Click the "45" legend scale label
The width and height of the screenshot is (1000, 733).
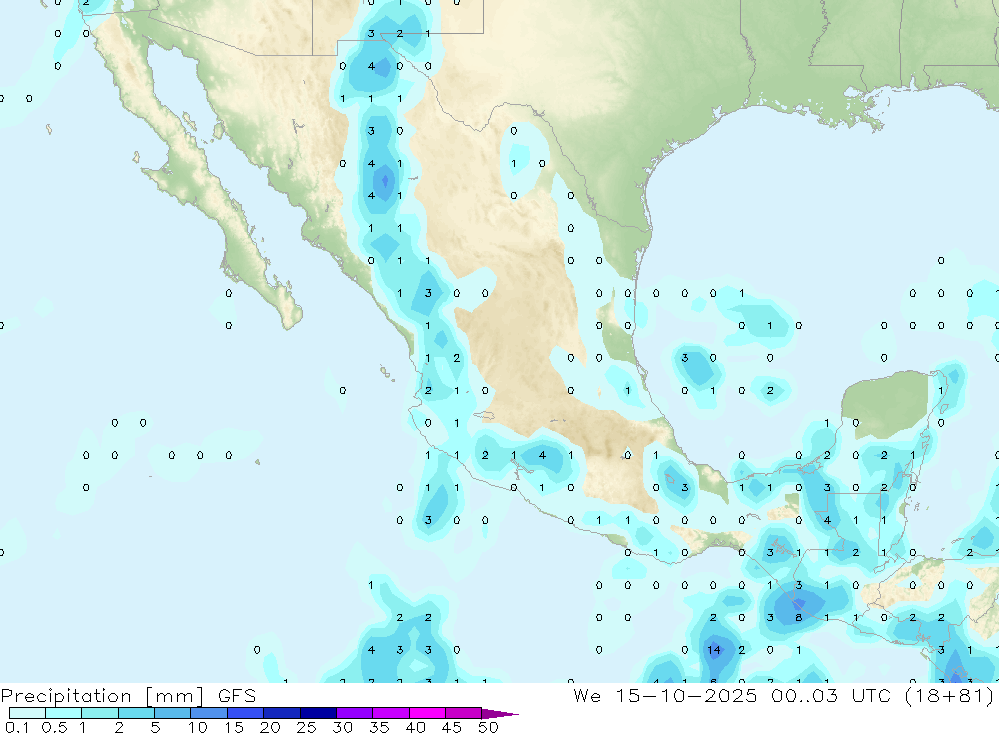point(452,727)
